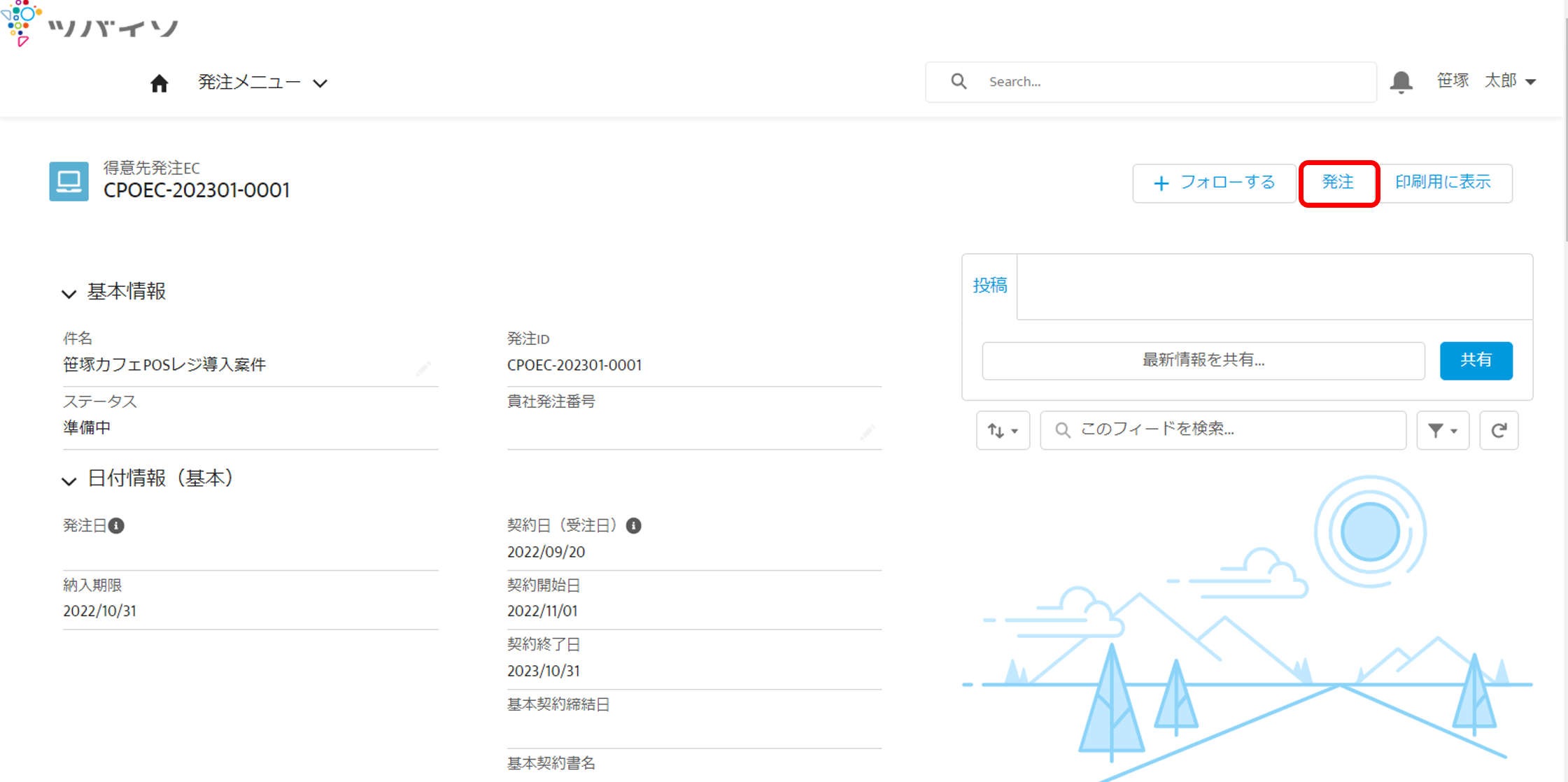1568x782 pixels.
Task: Click the ステータス value 準備中
Action: 87,427
